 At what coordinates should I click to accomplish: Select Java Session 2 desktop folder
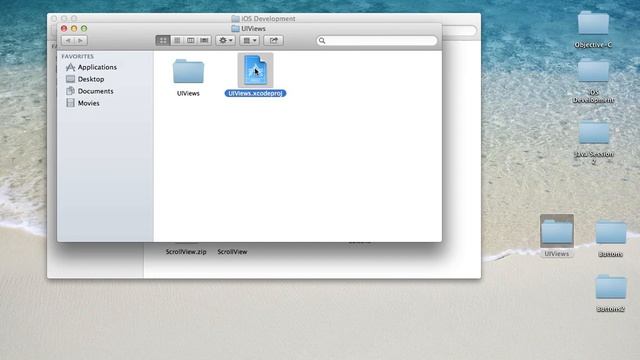593,132
